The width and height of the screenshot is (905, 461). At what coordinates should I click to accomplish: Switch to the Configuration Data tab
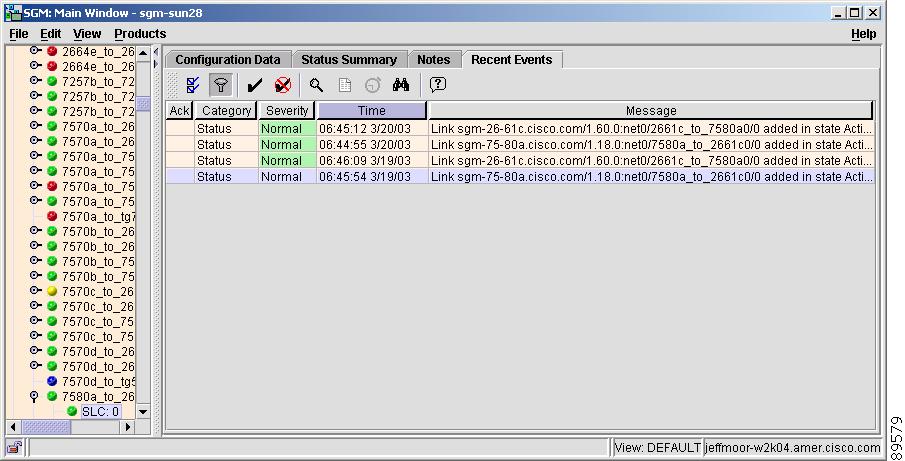(x=228, y=59)
